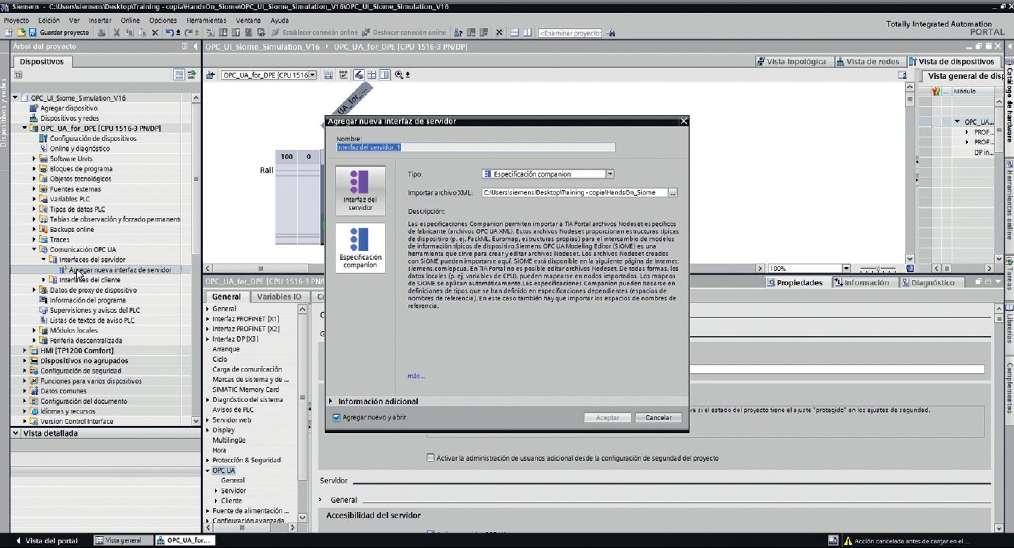Click the network view icon left of device dropdown
Image resolution: width=1014 pixels, height=548 pixels.
click(x=210, y=75)
